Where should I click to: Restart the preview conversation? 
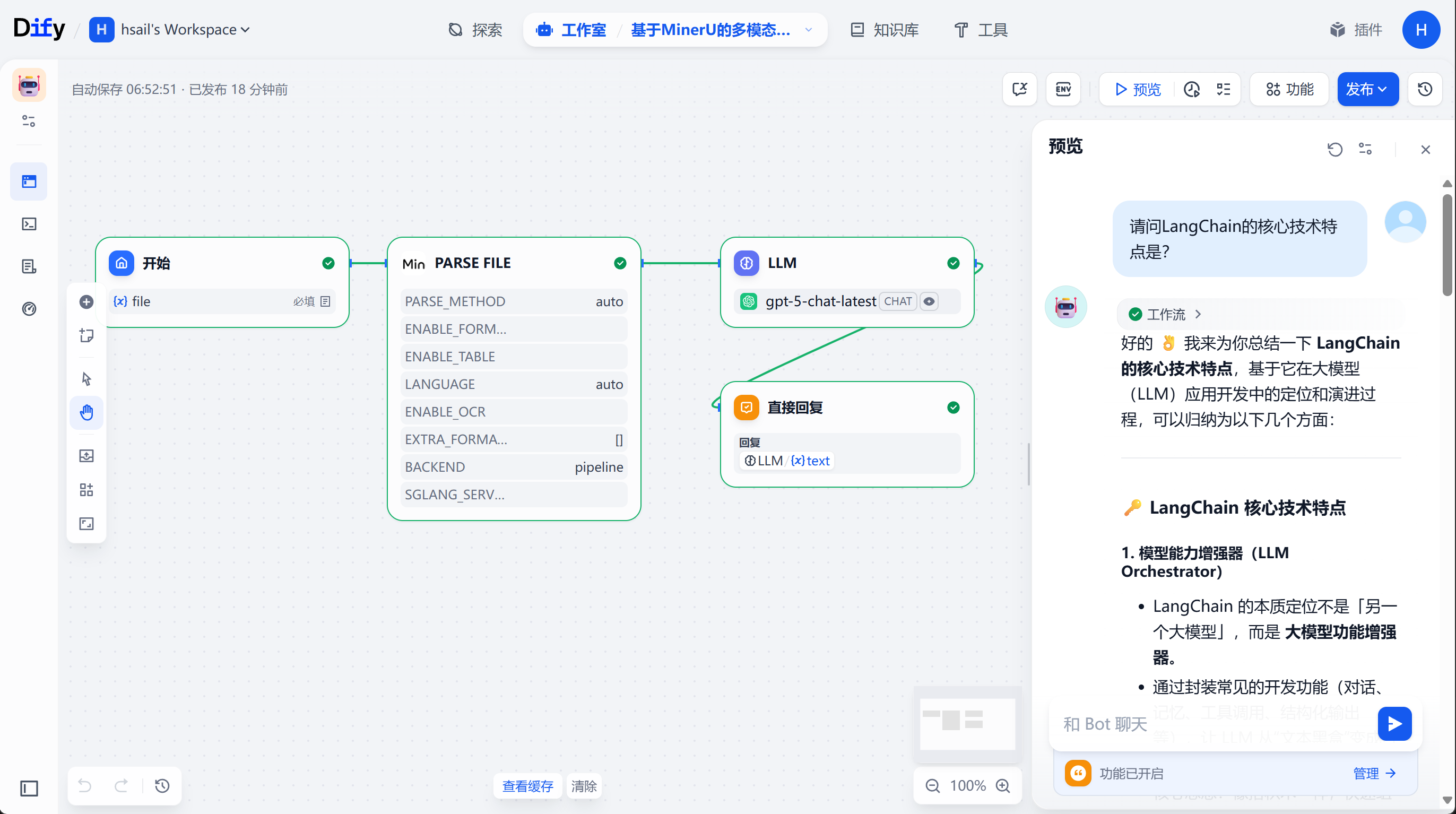(1335, 149)
